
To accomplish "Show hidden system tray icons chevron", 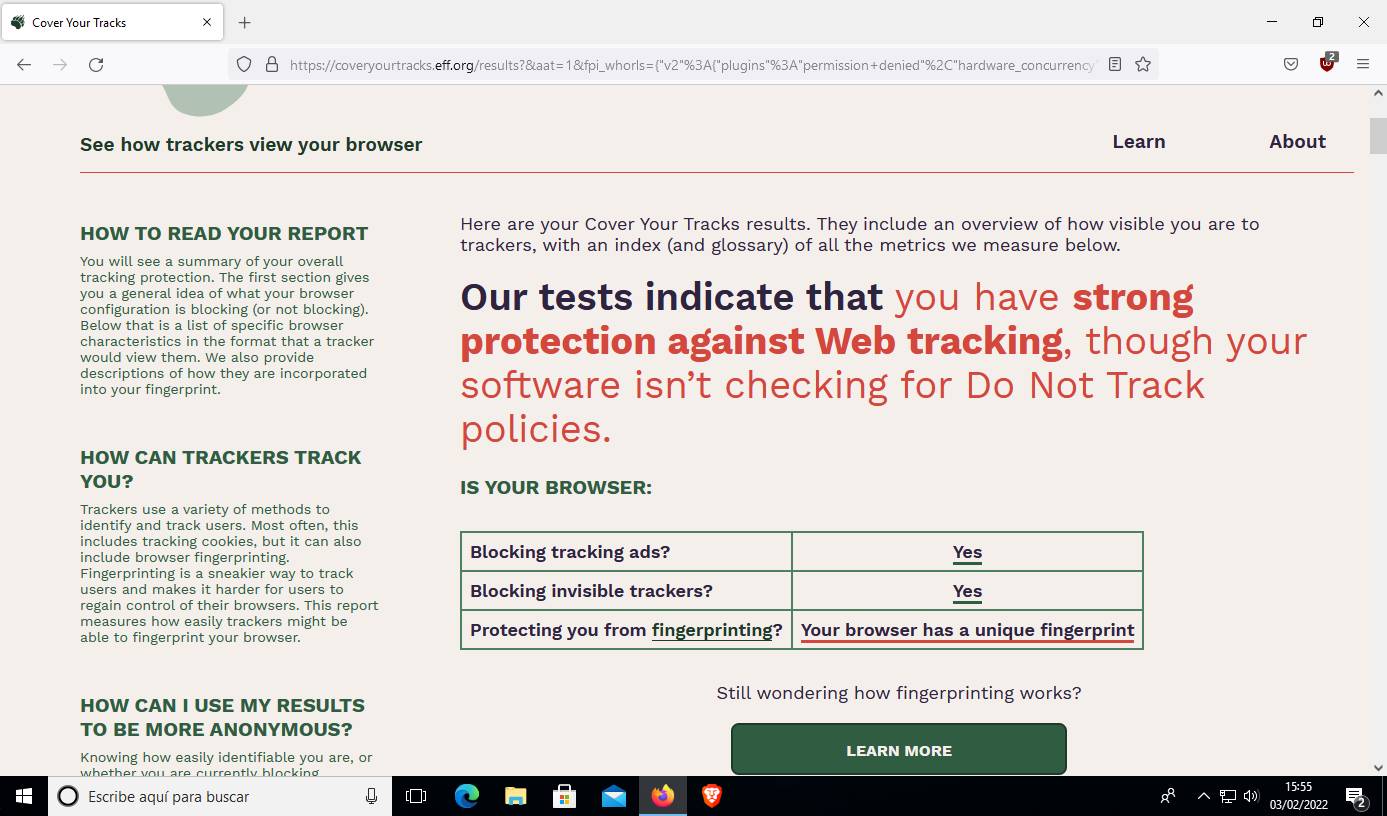I will point(1203,797).
